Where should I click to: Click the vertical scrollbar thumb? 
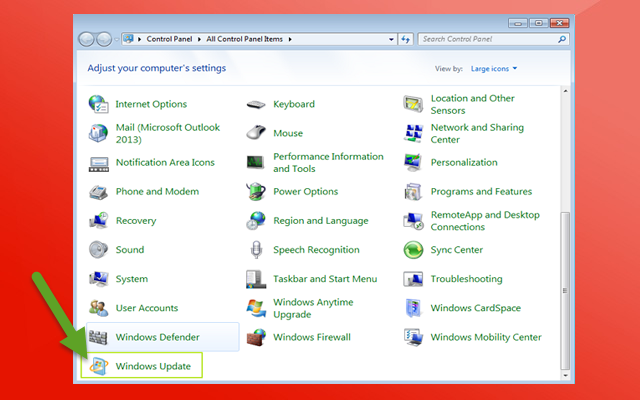tap(565, 290)
